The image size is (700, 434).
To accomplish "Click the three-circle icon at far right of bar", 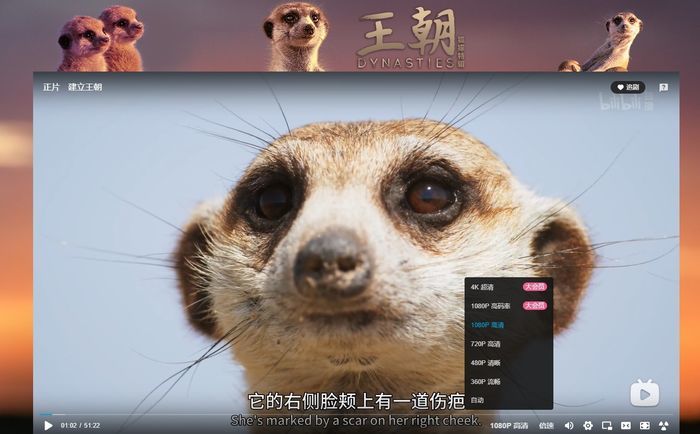I will tap(664, 426).
